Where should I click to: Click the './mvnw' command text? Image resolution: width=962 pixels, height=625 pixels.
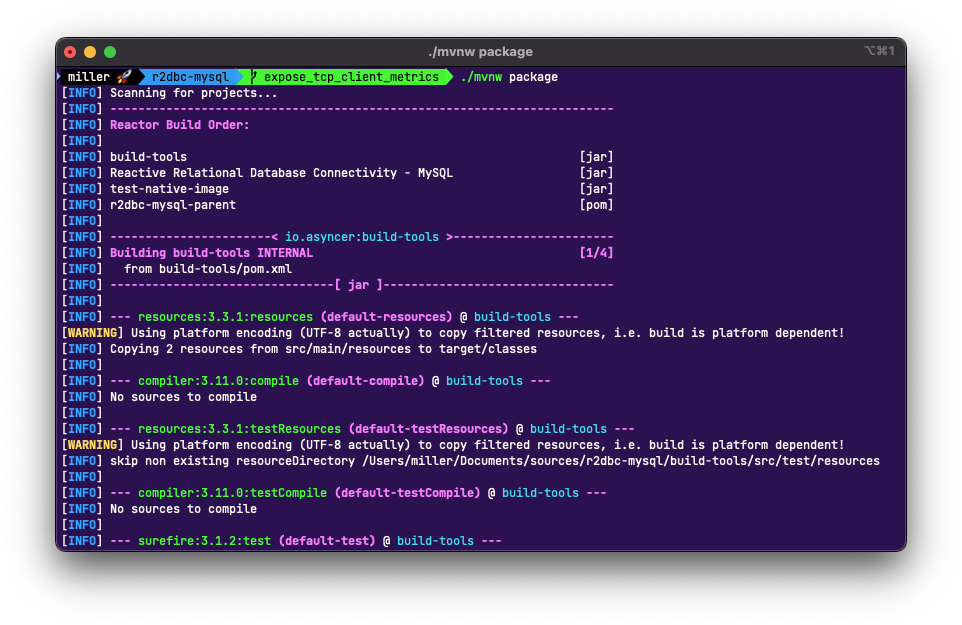(482, 77)
